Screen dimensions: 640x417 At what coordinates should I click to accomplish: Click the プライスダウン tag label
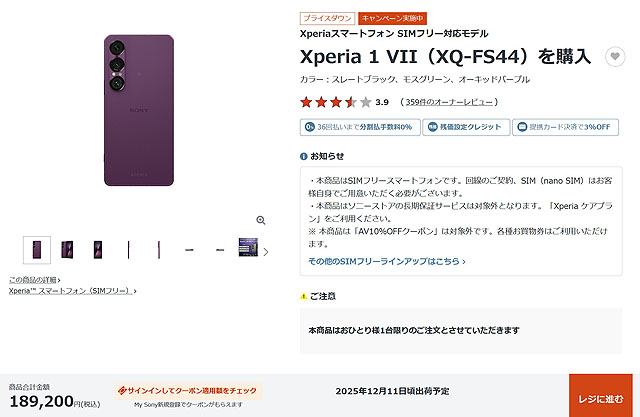pyautogui.click(x=327, y=18)
